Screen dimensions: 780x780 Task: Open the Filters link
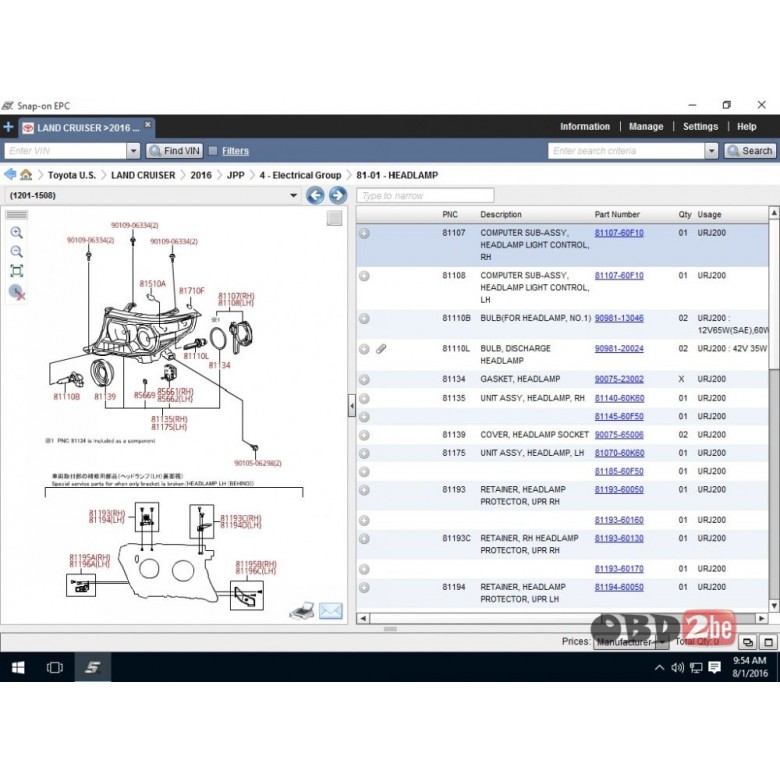coord(235,151)
